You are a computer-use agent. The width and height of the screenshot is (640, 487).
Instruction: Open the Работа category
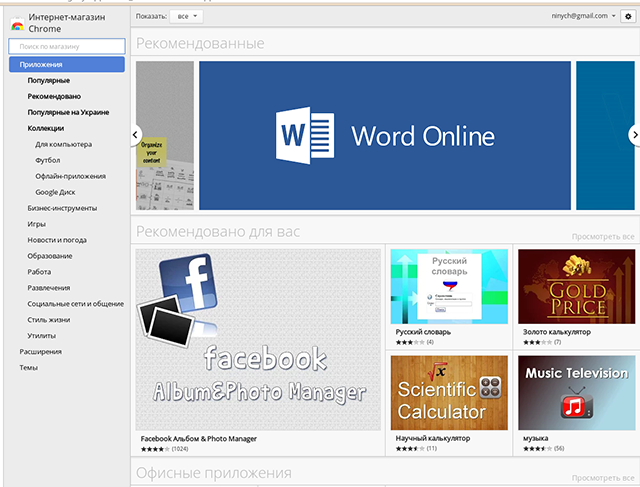point(39,272)
